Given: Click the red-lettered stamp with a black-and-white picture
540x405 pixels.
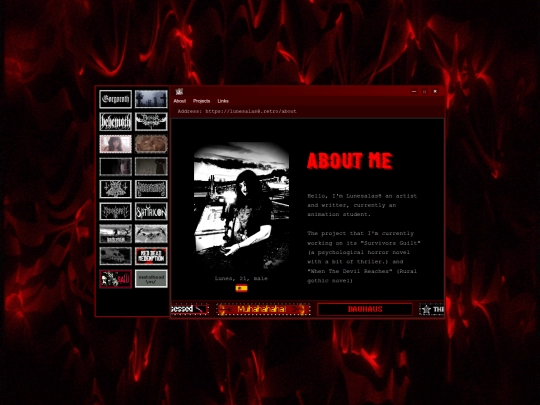Looking at the screenshot, I should click(x=115, y=279).
